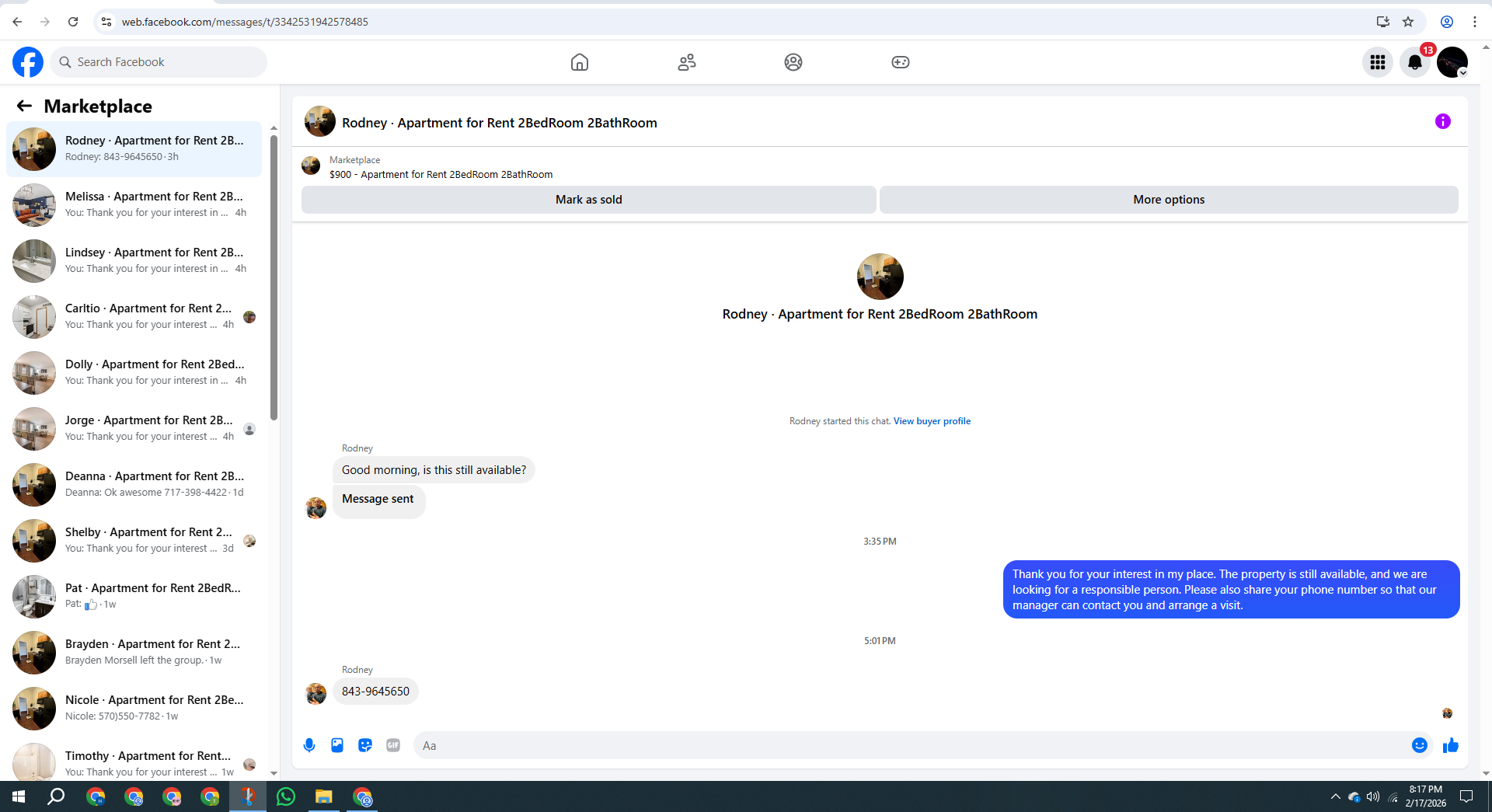Open the Groups tab icon

pos(793,62)
